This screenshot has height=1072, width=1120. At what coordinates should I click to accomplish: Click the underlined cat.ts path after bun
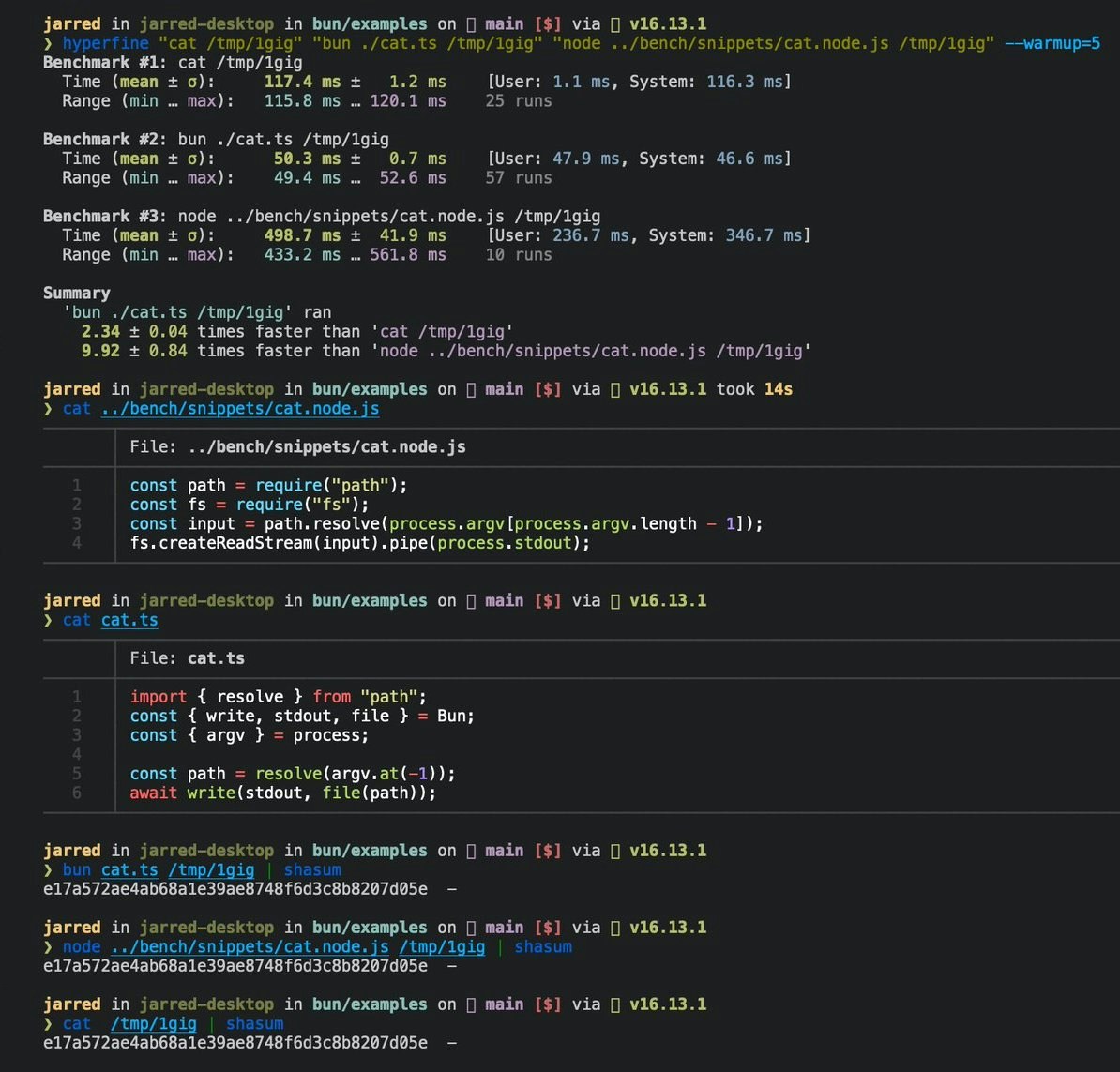[129, 870]
